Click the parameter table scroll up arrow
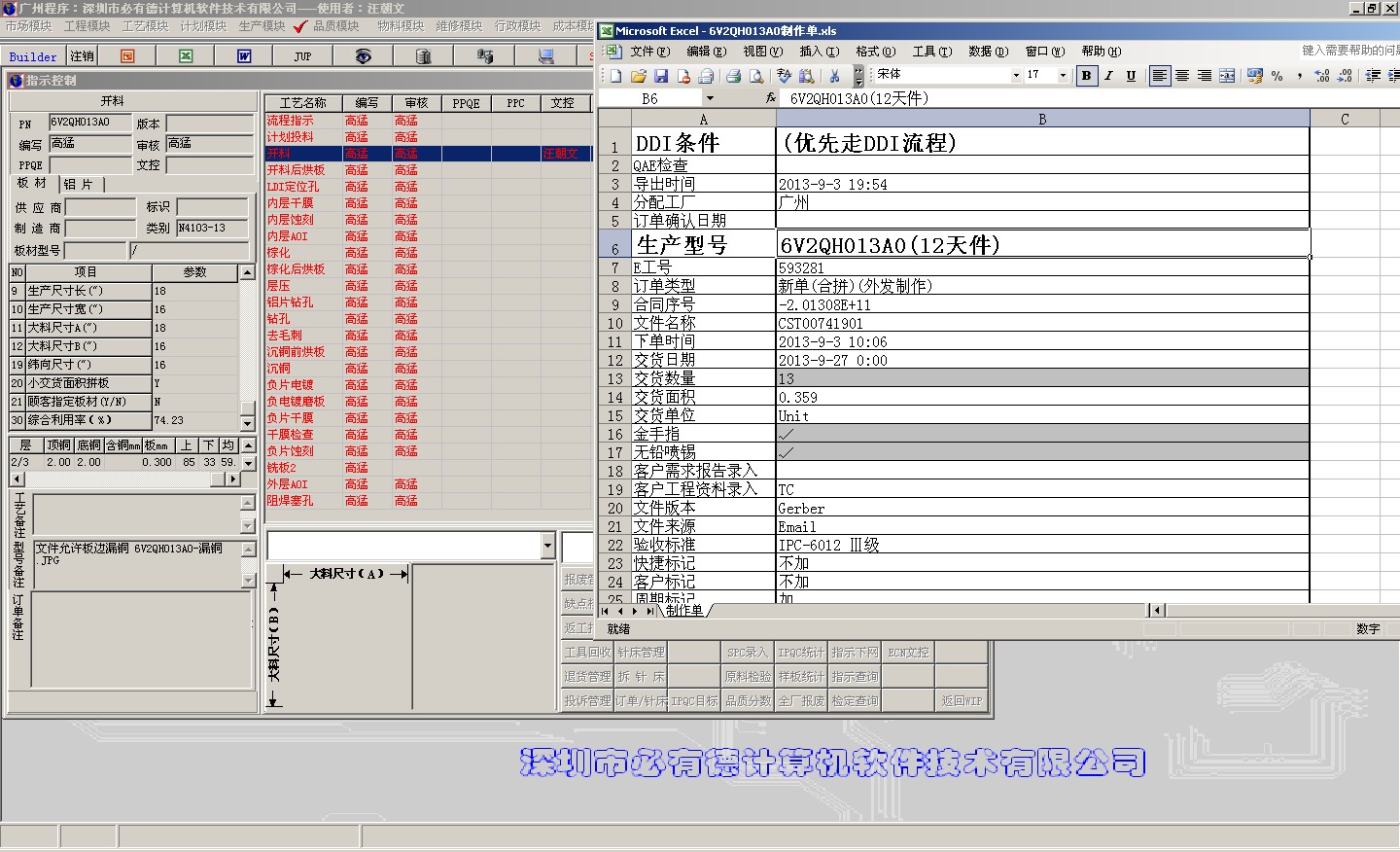Image resolution: width=1400 pixels, height=852 pixels. point(248,273)
